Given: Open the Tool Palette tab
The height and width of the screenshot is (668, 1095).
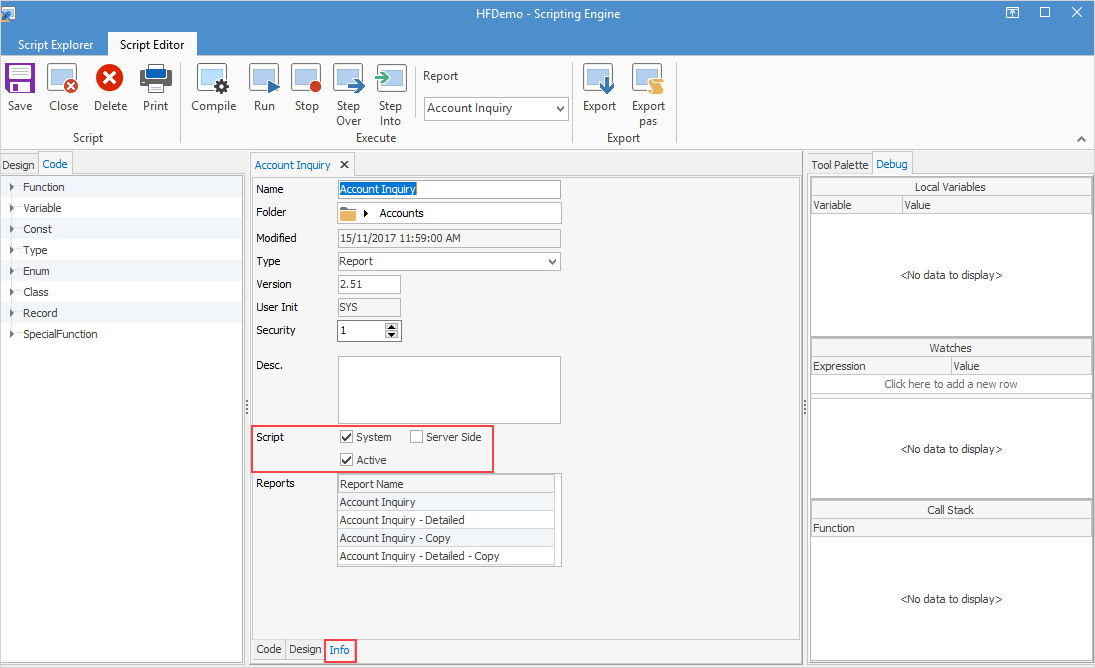Looking at the screenshot, I should pos(840,165).
